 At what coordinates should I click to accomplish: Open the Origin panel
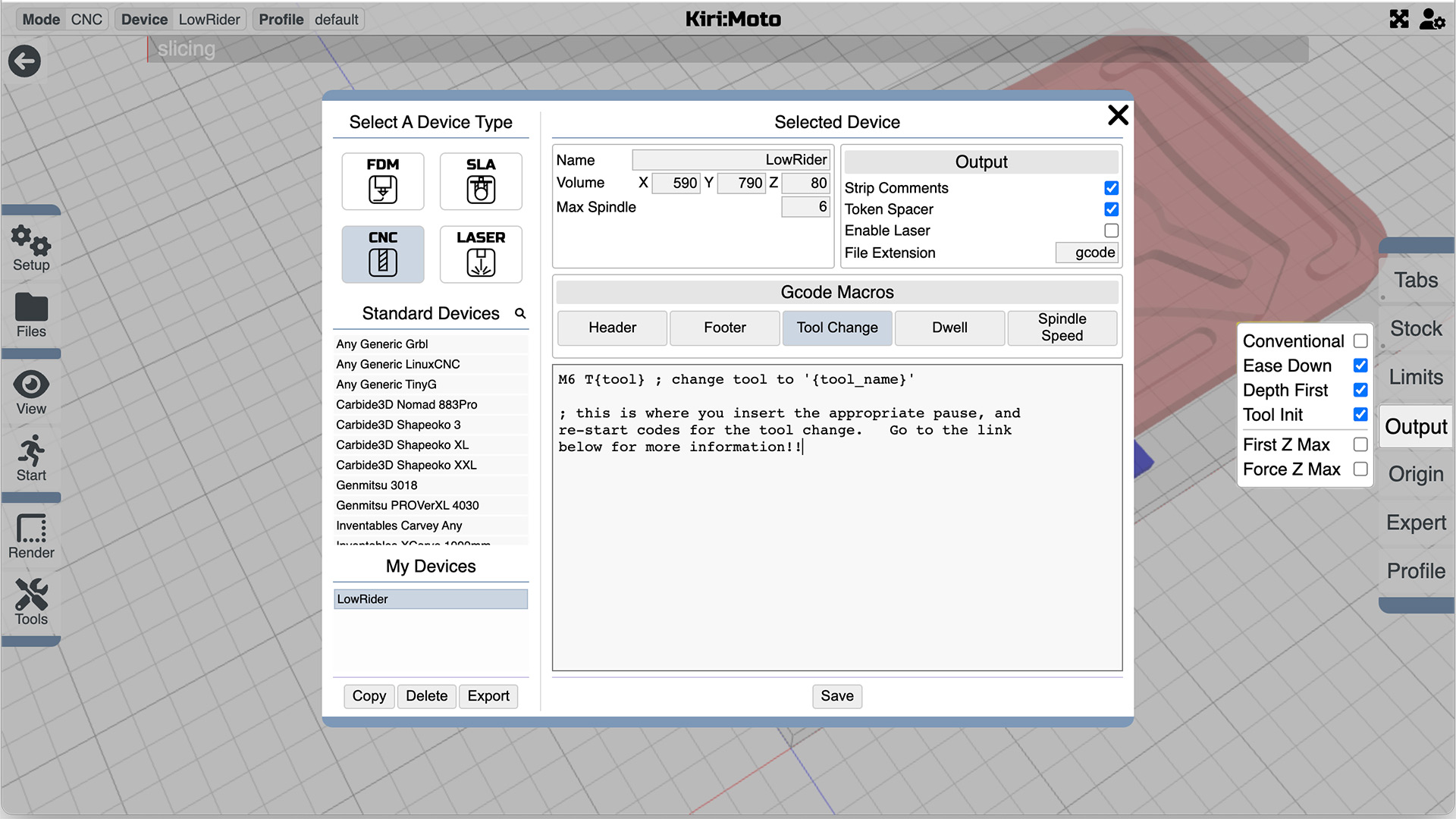[1415, 474]
